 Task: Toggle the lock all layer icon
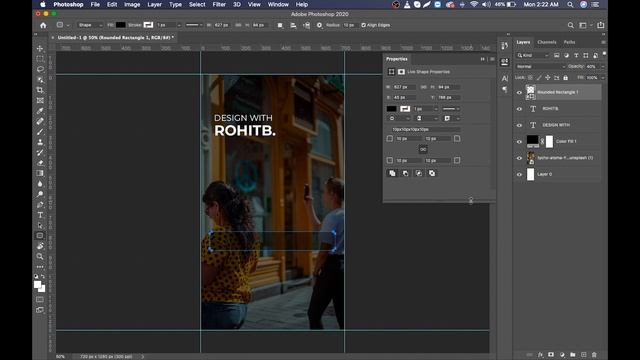(x=565, y=78)
